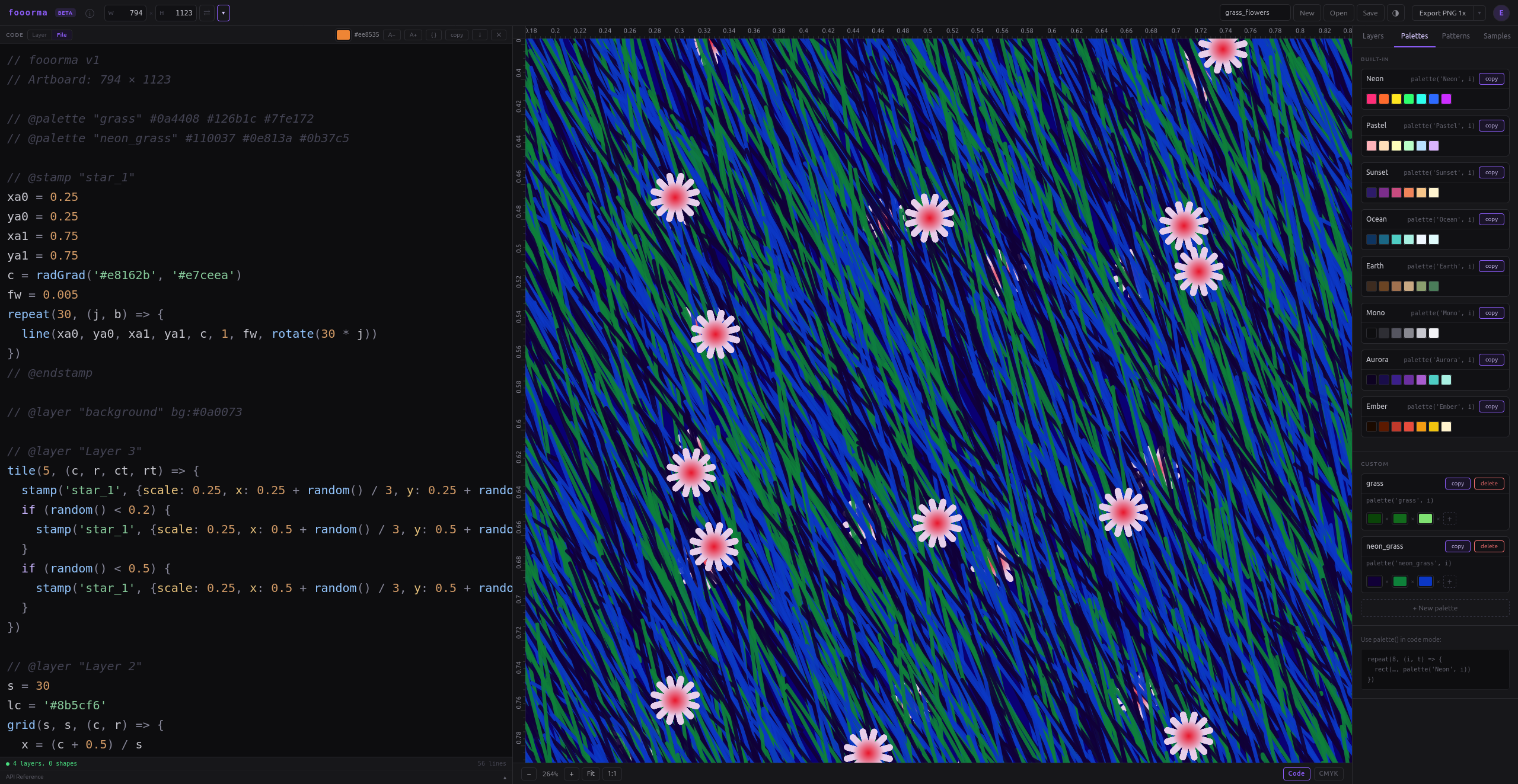The image size is (1518, 784).
Task: Copy the Ember palette snippet
Action: tap(1491, 407)
